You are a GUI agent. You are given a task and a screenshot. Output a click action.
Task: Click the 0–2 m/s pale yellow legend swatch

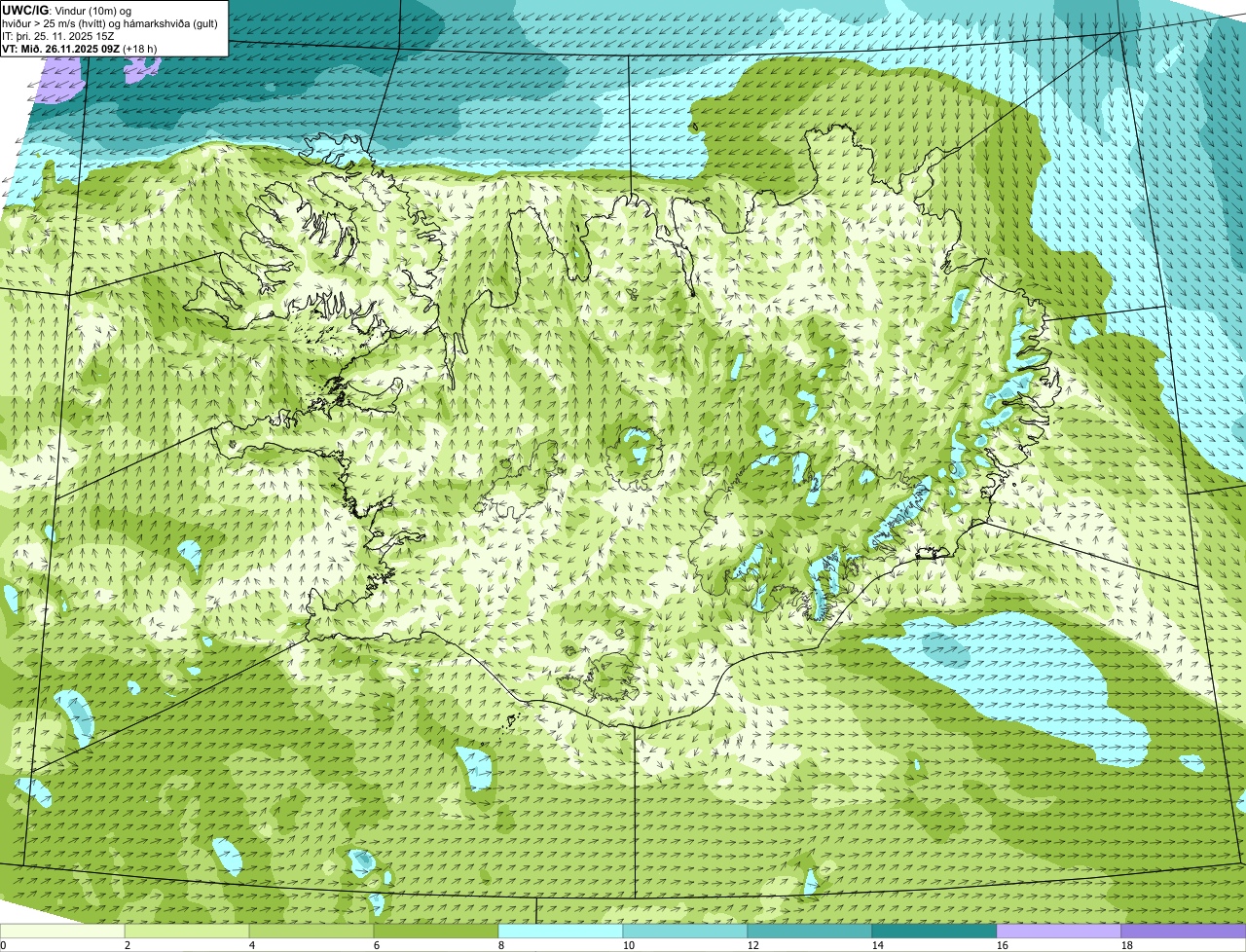click(62, 931)
